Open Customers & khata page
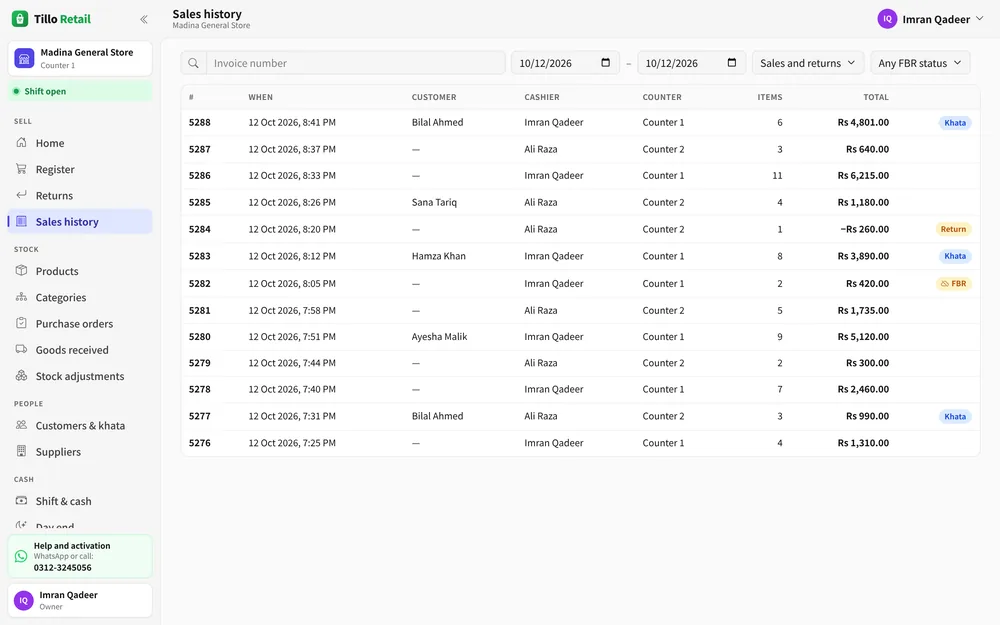The height and width of the screenshot is (625, 1000). coord(80,425)
